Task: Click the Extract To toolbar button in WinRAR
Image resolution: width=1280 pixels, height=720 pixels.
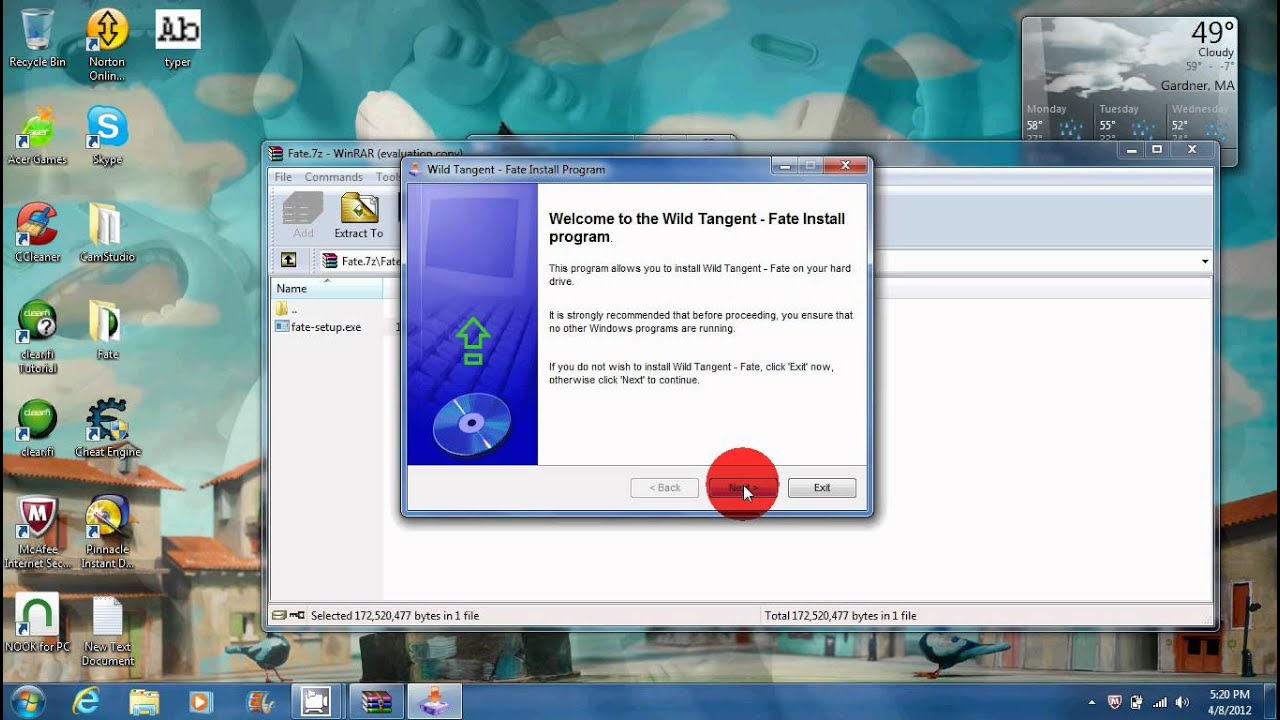Action: 359,216
